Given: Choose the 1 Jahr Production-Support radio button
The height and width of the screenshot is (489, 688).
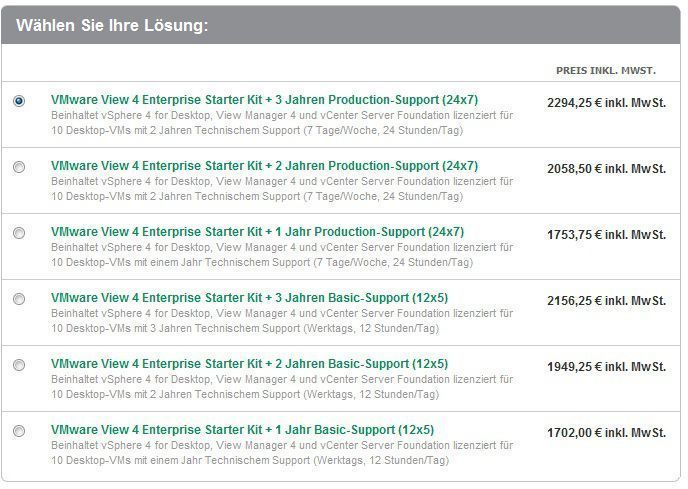Looking at the screenshot, I should coord(19,233).
